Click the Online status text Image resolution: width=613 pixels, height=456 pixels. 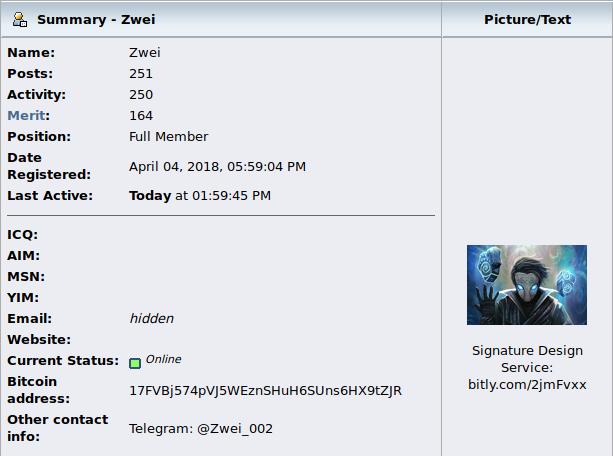coord(163,359)
